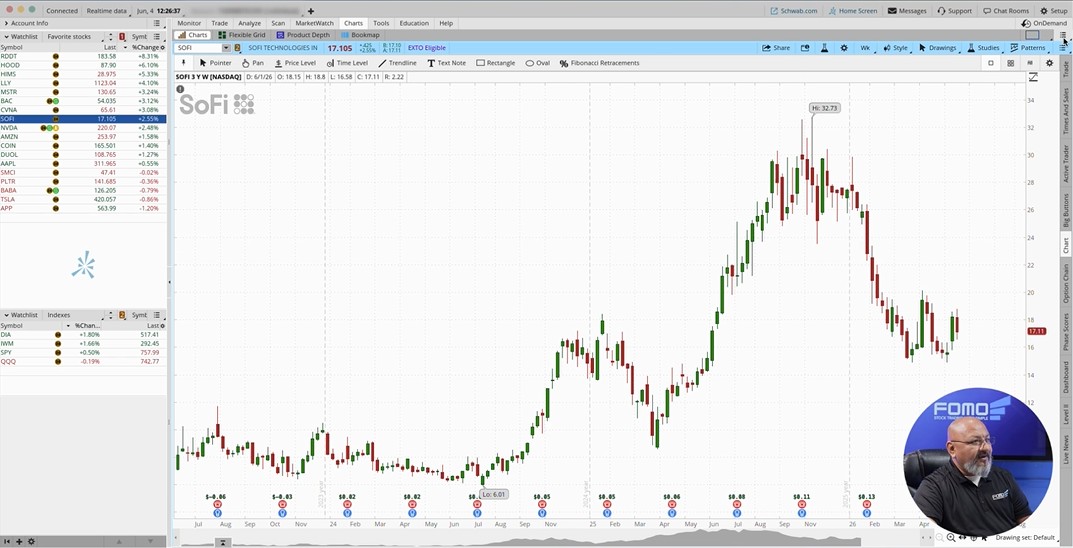Image resolution: width=1073 pixels, height=548 pixels.
Task: Collapse the Indexes Watchlist gadget
Action: tap(5, 315)
